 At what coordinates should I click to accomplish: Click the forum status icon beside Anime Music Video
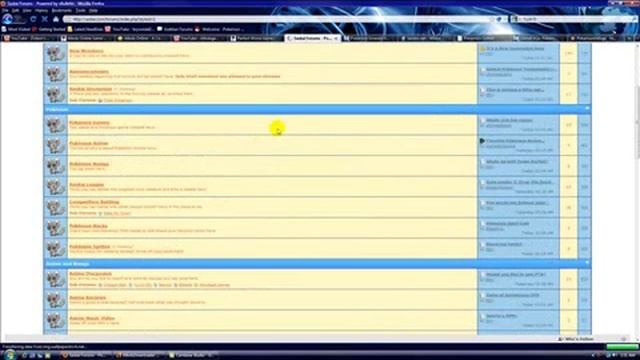click(x=56, y=320)
